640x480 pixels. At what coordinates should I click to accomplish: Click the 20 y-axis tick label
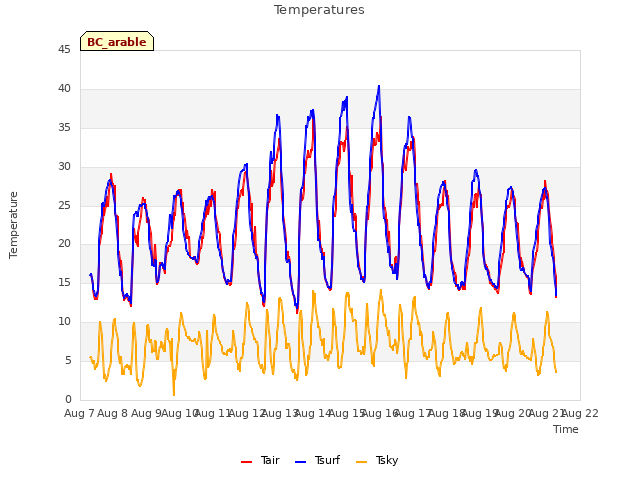(x=64, y=244)
